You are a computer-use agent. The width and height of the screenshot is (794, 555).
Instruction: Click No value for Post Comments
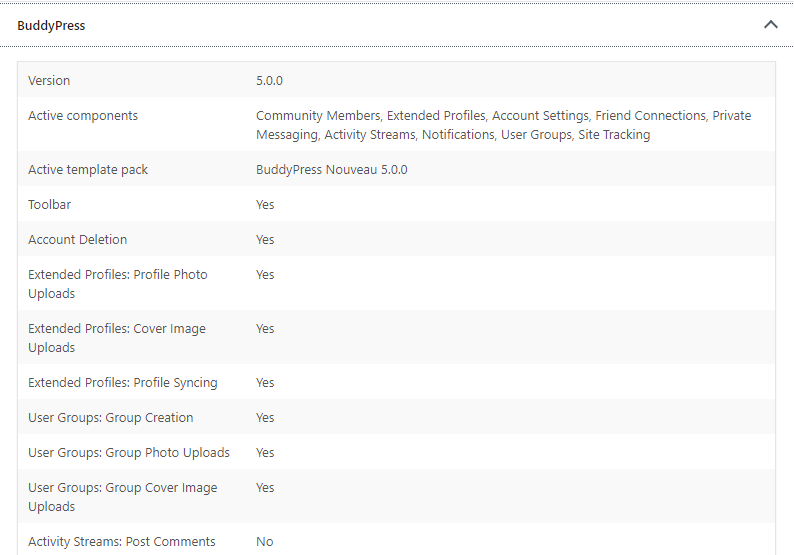[x=265, y=542]
